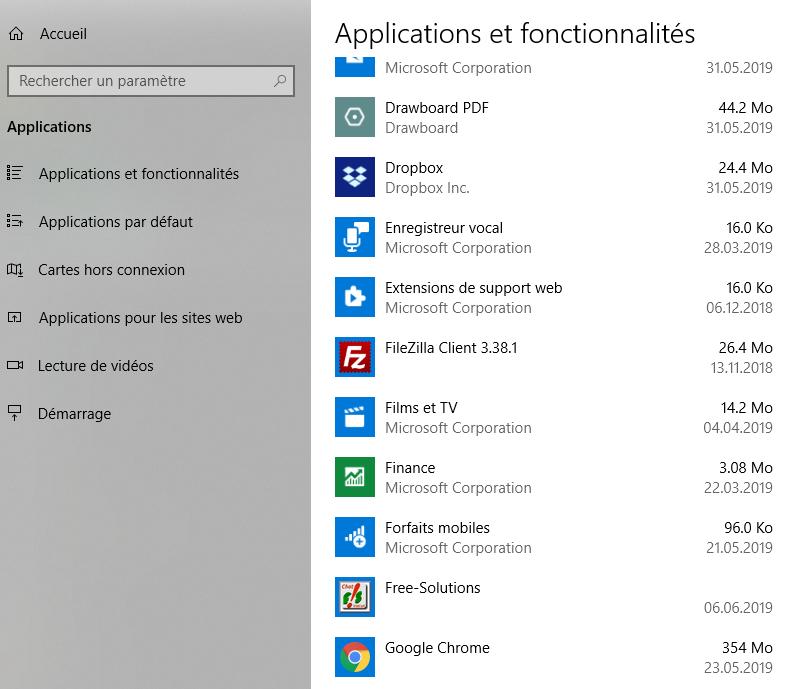Click the Enregistreur vocal microphone icon

(x=355, y=237)
